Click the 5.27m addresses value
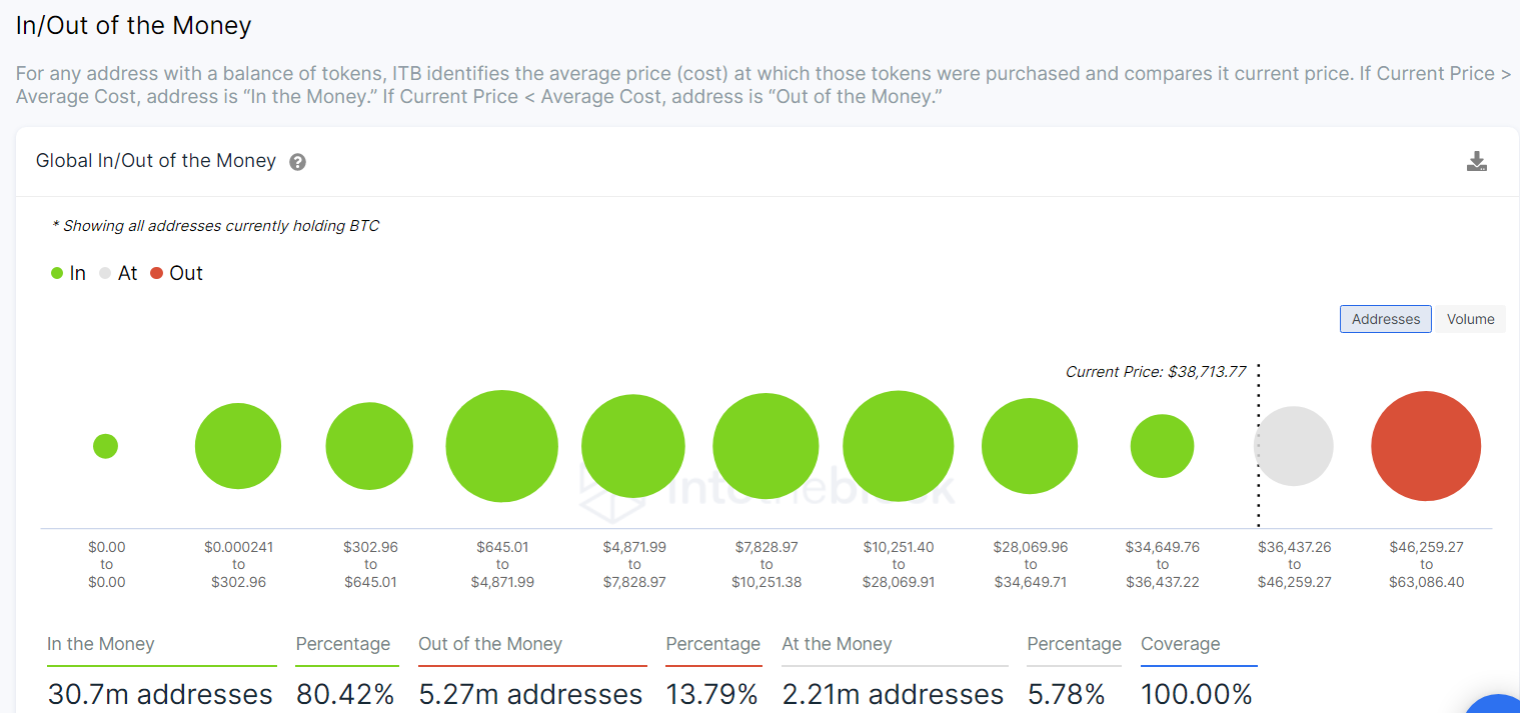Screen dimensions: 1520x713 (x=531, y=694)
